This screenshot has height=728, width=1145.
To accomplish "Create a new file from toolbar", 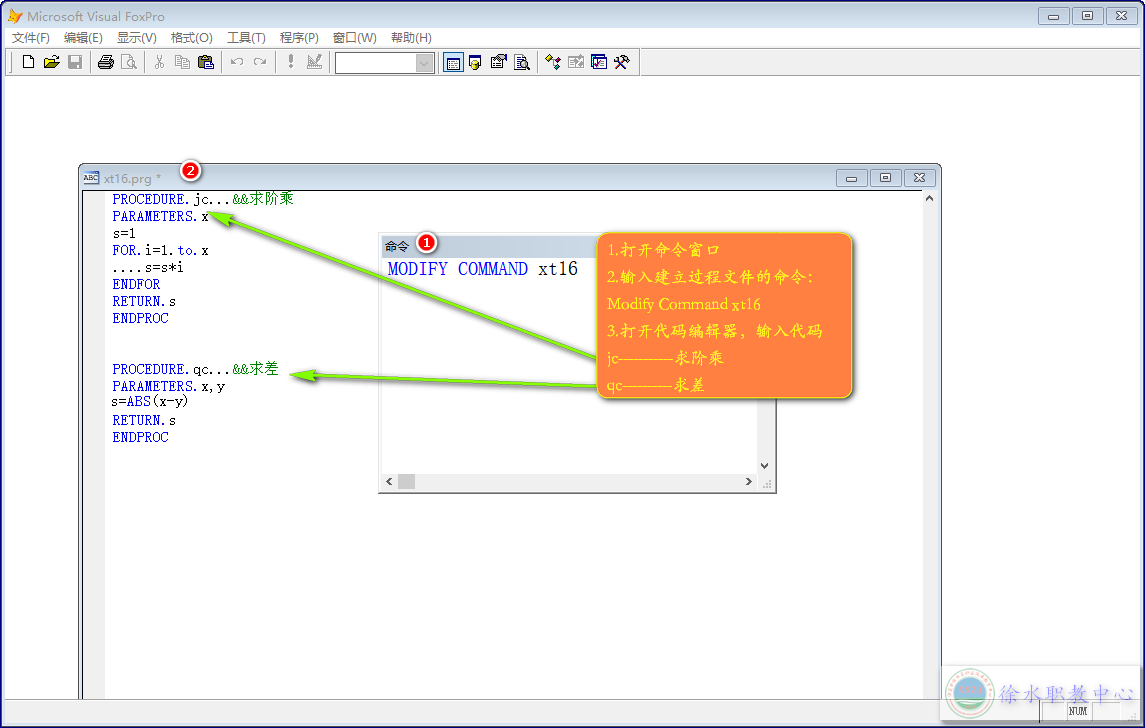I will pos(28,62).
